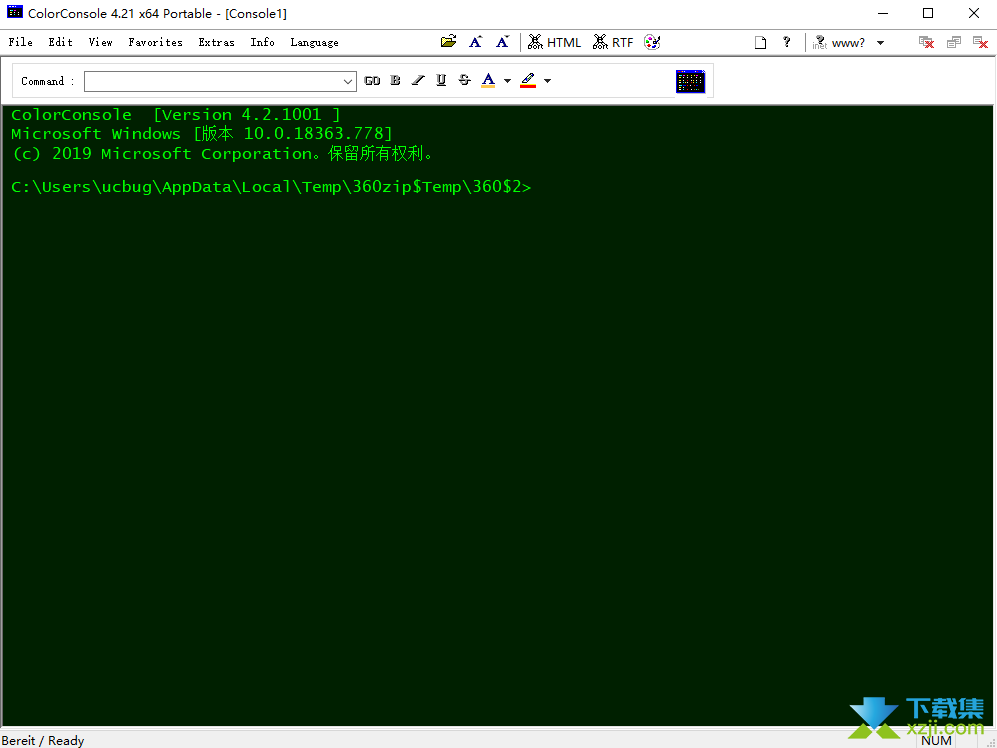
Task: Click the console prompt line ending 360$2>
Action: click(271, 187)
